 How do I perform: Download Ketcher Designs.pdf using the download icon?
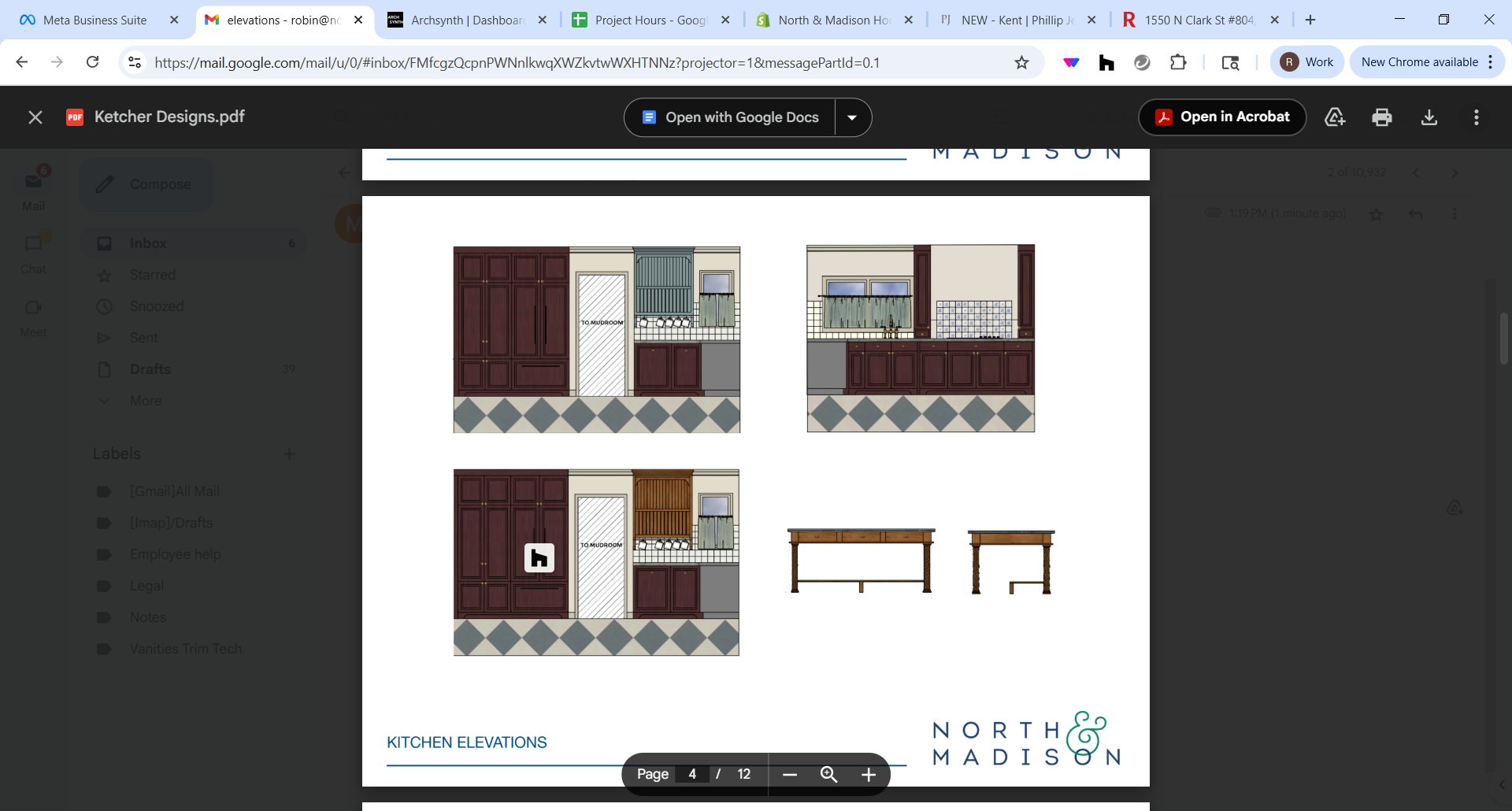[1429, 117]
